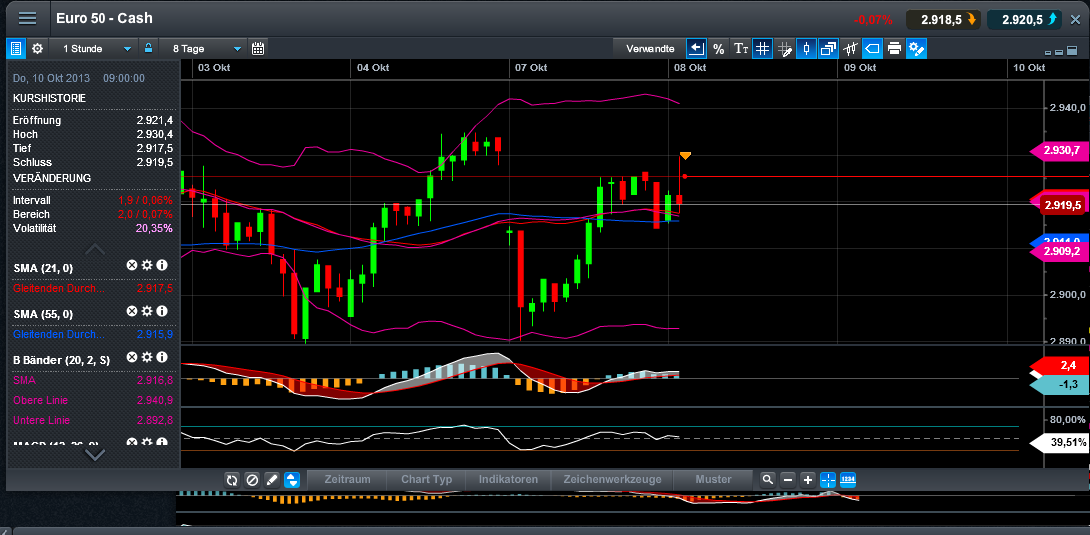Click the Euro 50 - Cash title

104,19
